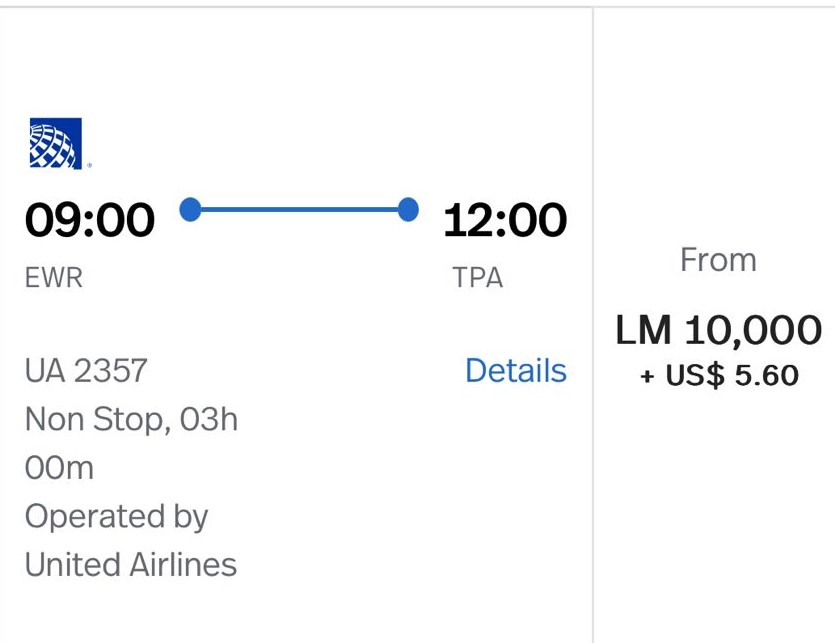Select the LM 10,000 miles fare
Viewport: 835px width, 643px height.
(x=718, y=330)
